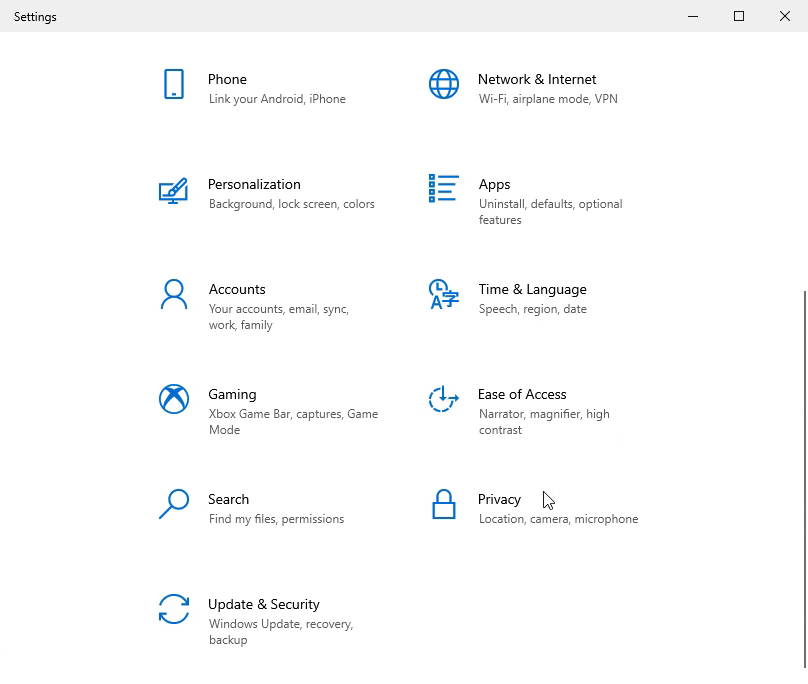Select the Gaming Xbox icon
Viewport: 808px width, 684px height.
(173, 399)
